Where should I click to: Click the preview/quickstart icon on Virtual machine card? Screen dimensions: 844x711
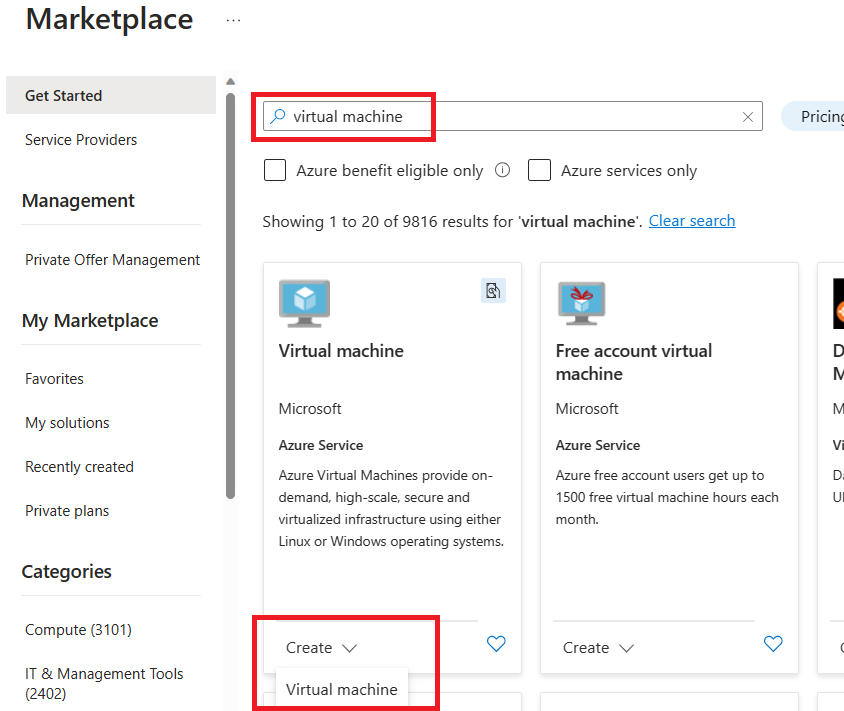492,289
